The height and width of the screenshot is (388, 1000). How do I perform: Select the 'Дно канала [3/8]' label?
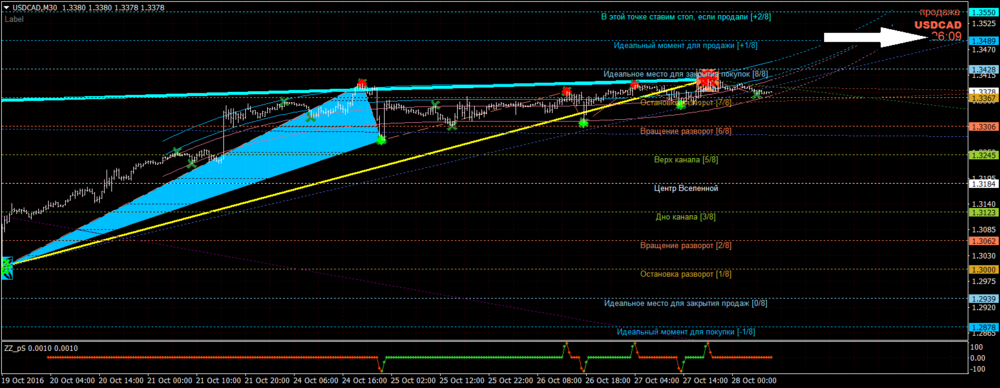(x=686, y=217)
